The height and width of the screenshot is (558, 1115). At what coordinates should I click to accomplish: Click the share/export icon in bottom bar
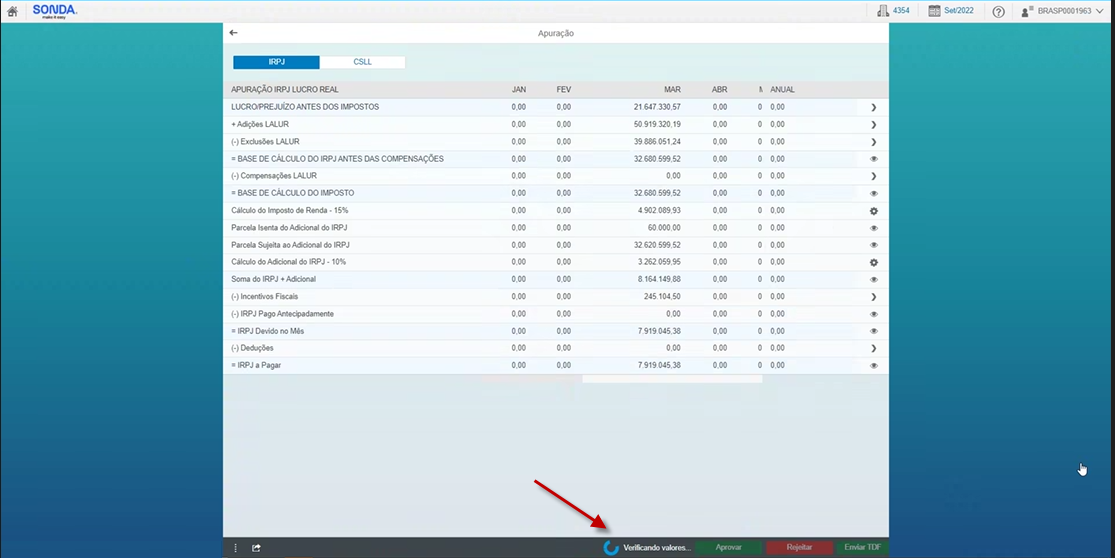point(256,547)
